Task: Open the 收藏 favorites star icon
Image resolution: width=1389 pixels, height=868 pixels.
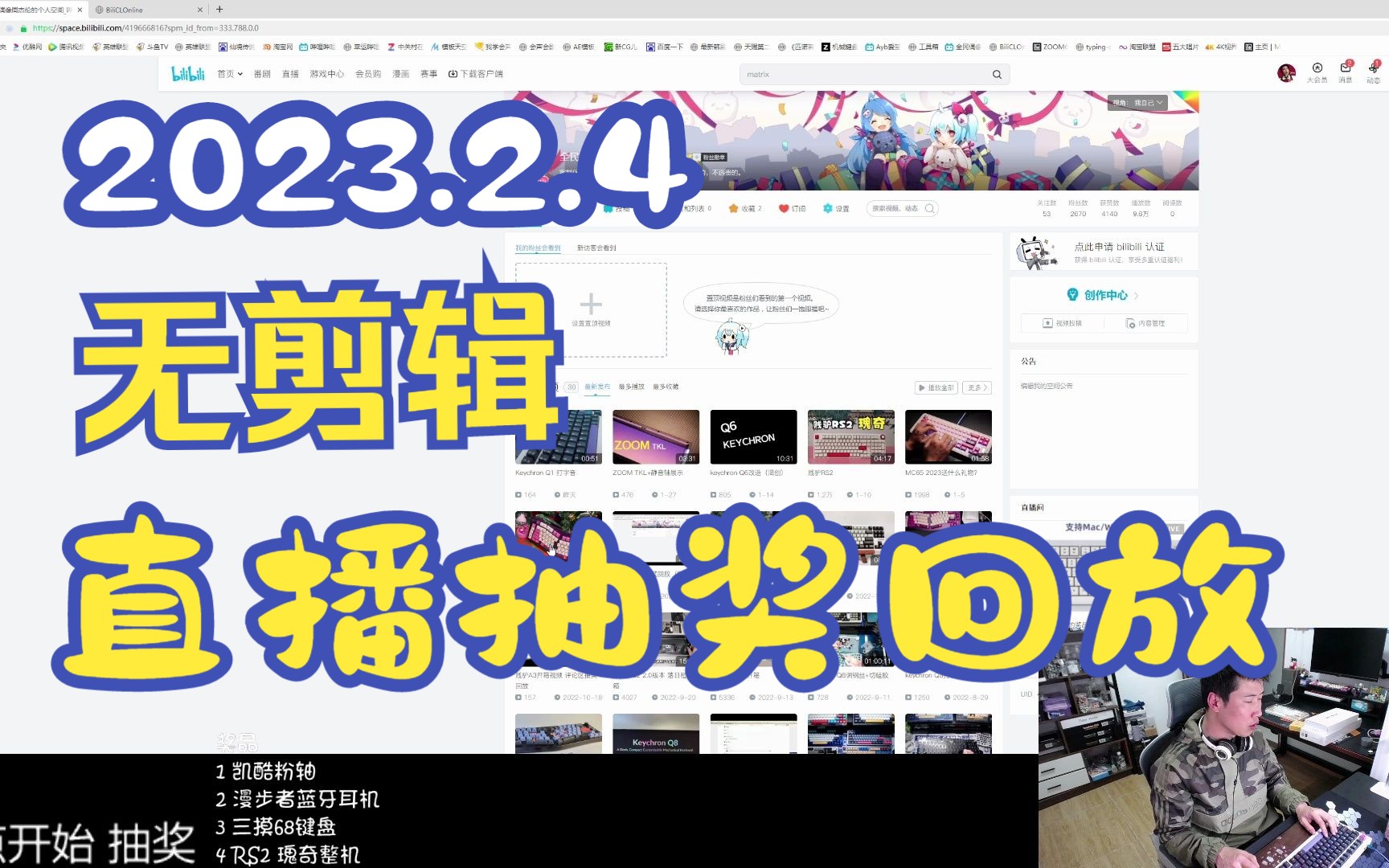Action: (733, 208)
